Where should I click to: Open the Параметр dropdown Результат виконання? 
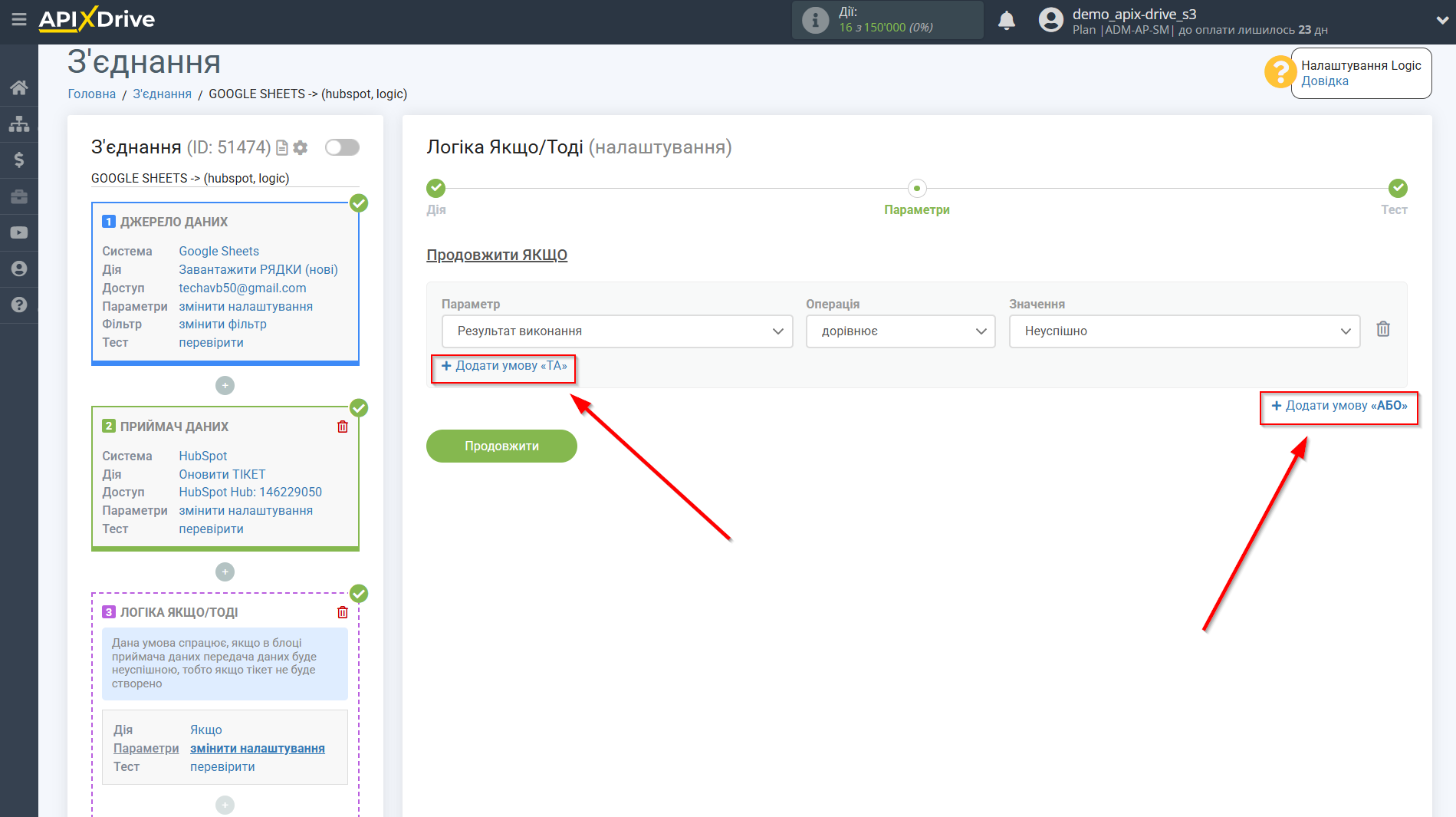617,331
